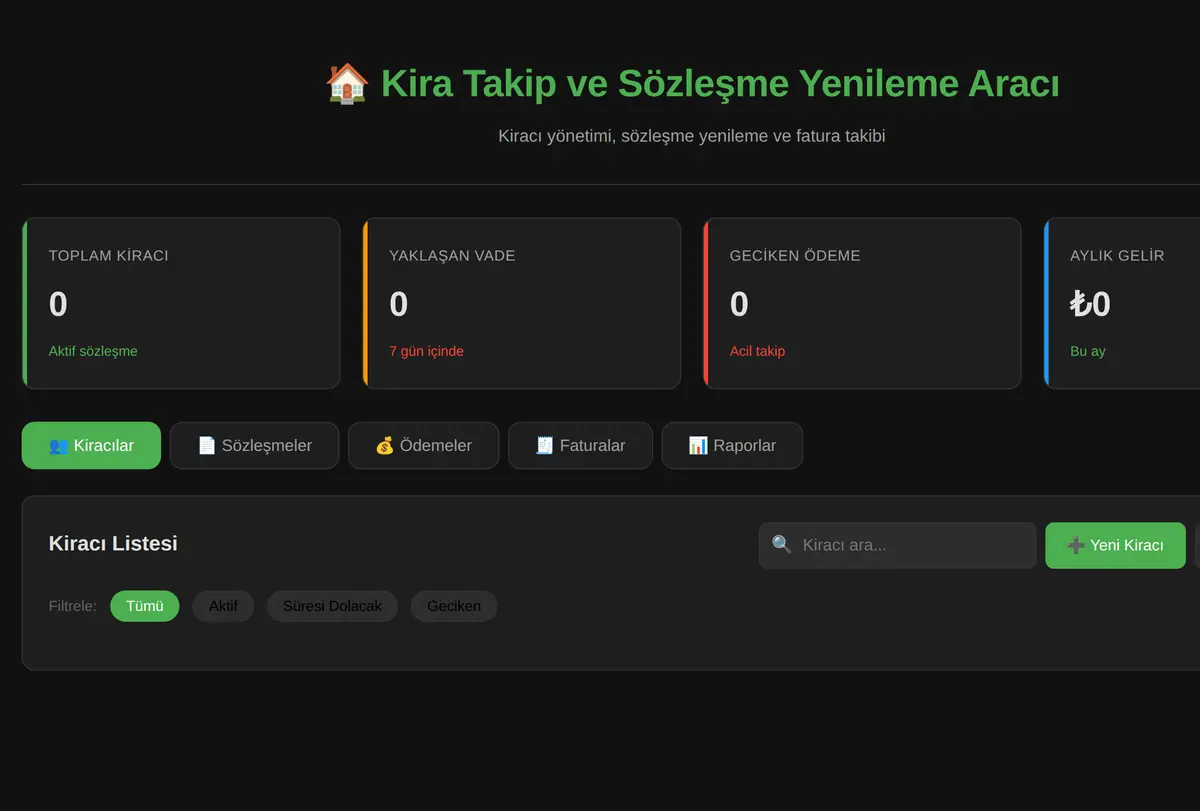This screenshot has height=811, width=1200.
Task: Select the Tümü filter chip
Action: click(145, 606)
